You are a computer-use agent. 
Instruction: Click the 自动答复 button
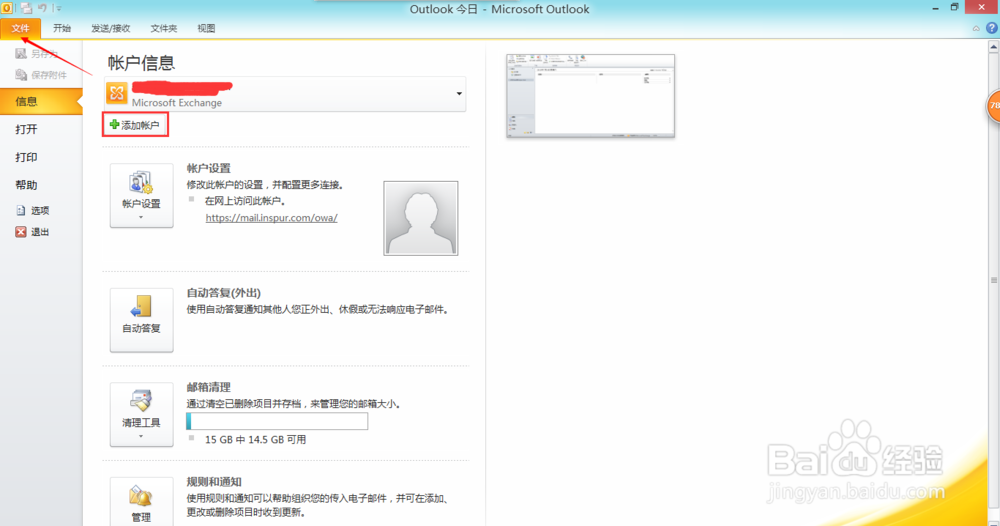(x=141, y=319)
